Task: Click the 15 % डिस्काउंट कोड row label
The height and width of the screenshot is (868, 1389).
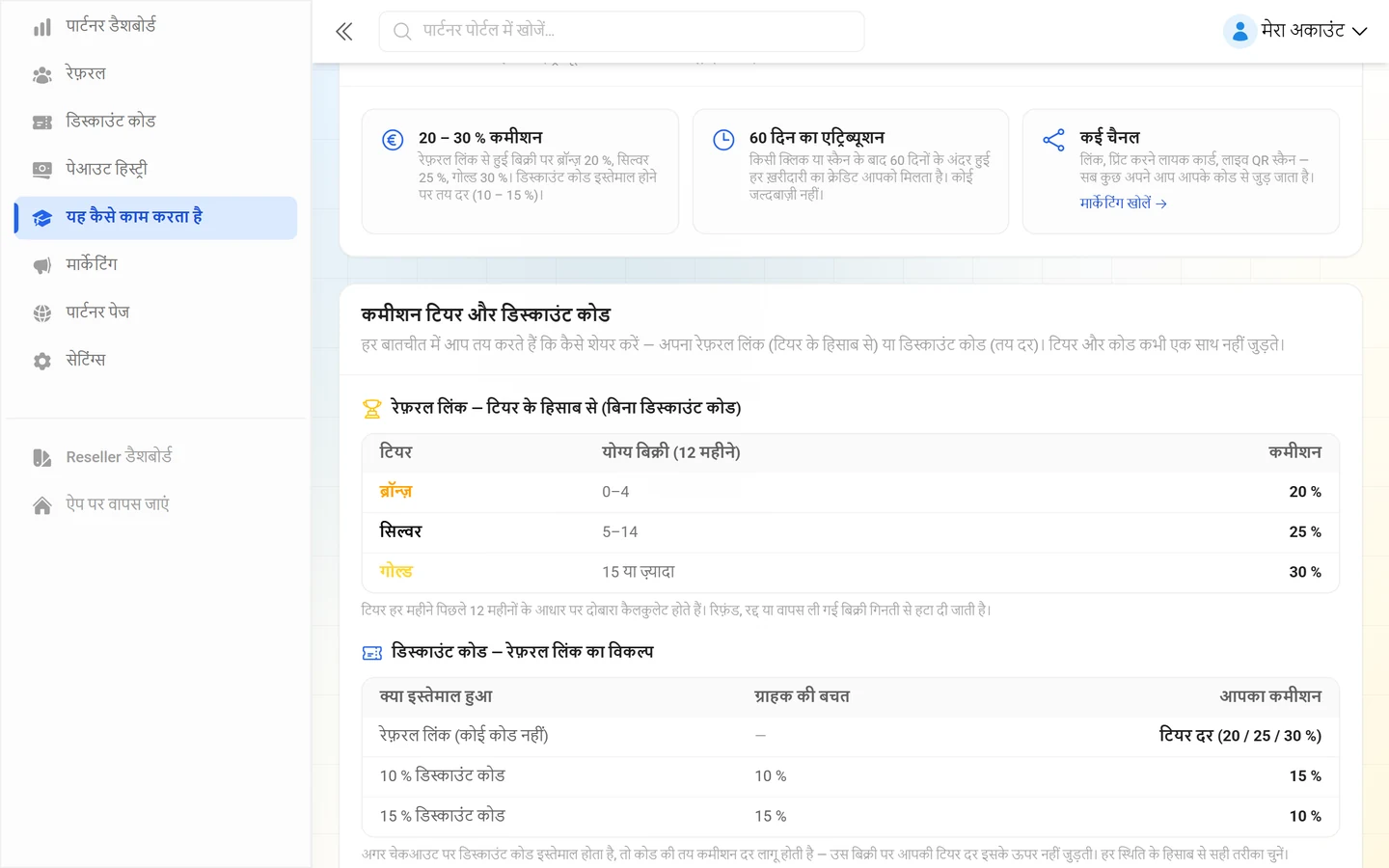Action: point(443,816)
